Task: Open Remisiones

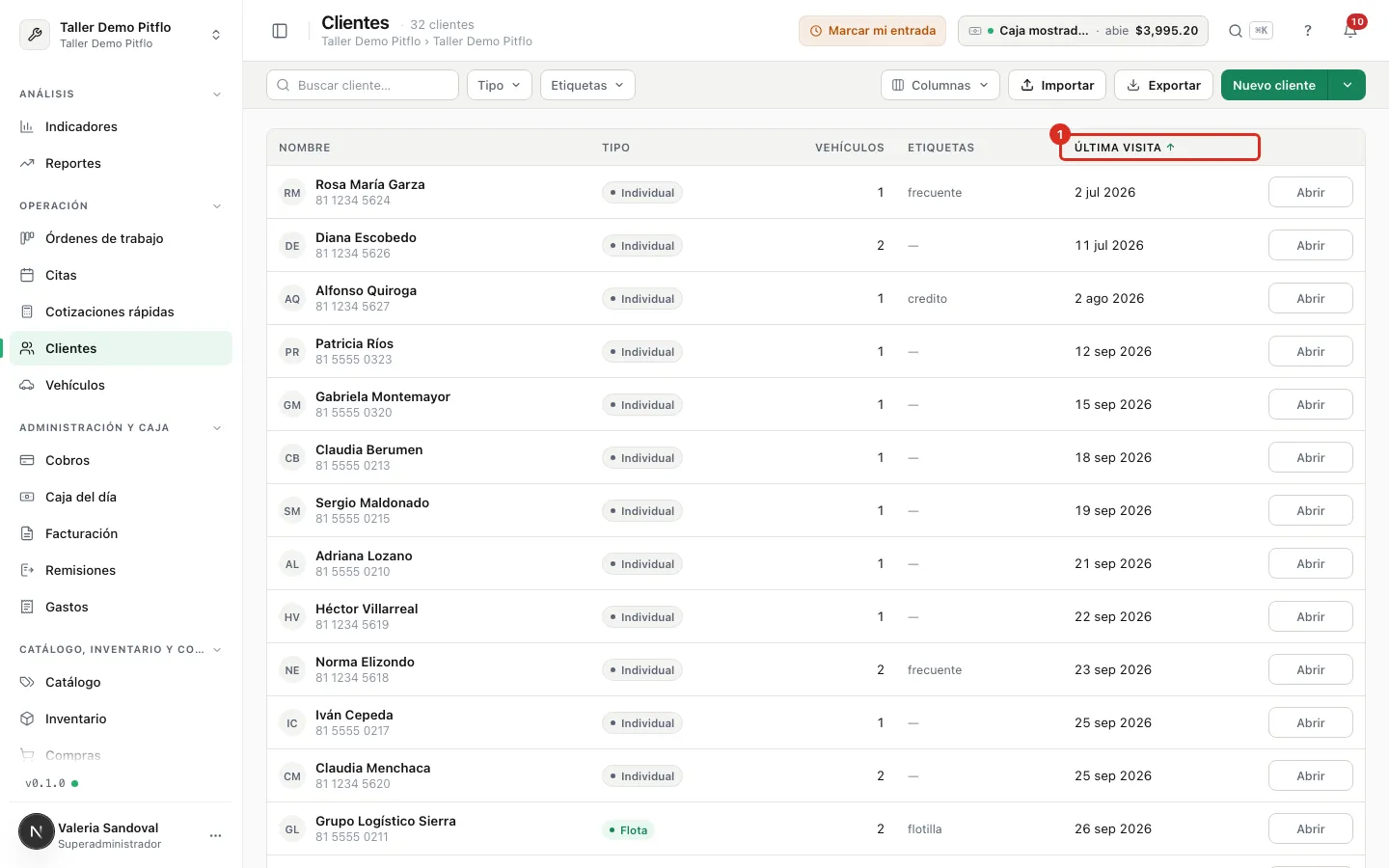Action: tap(121, 570)
